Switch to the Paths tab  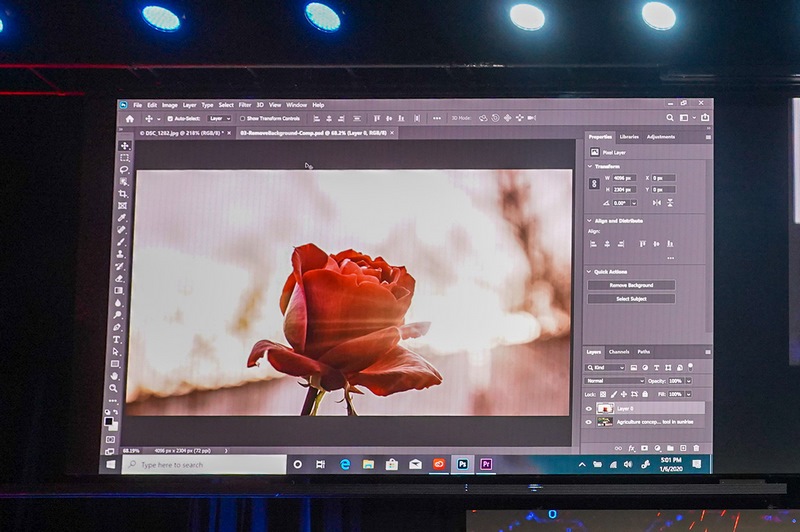(x=644, y=351)
